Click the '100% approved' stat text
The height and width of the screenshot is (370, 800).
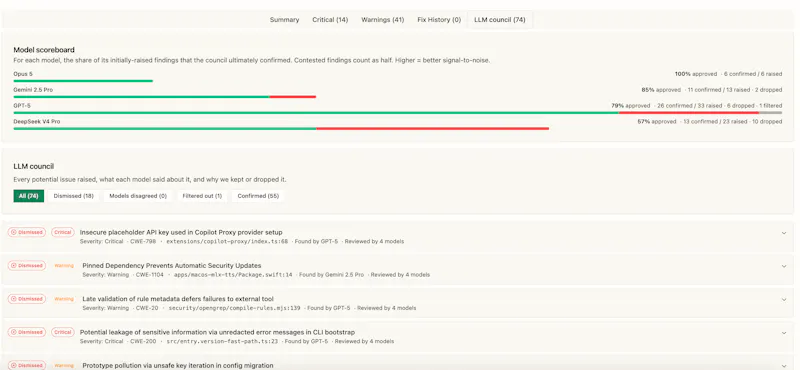[696, 74]
